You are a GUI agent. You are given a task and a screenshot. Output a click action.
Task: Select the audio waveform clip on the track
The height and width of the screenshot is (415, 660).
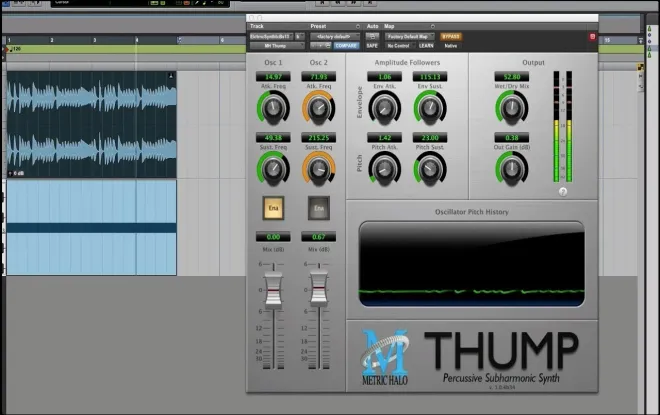pos(92,124)
